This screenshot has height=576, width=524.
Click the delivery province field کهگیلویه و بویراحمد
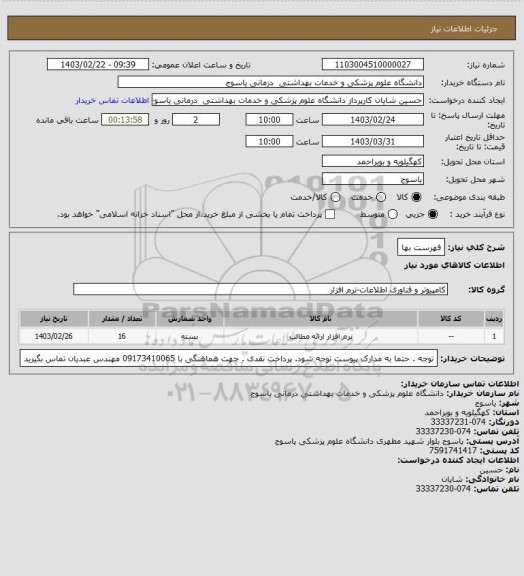pos(373,161)
